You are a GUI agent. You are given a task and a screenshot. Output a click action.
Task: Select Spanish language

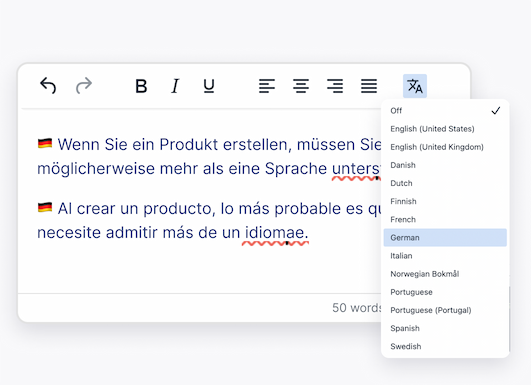coord(445,328)
